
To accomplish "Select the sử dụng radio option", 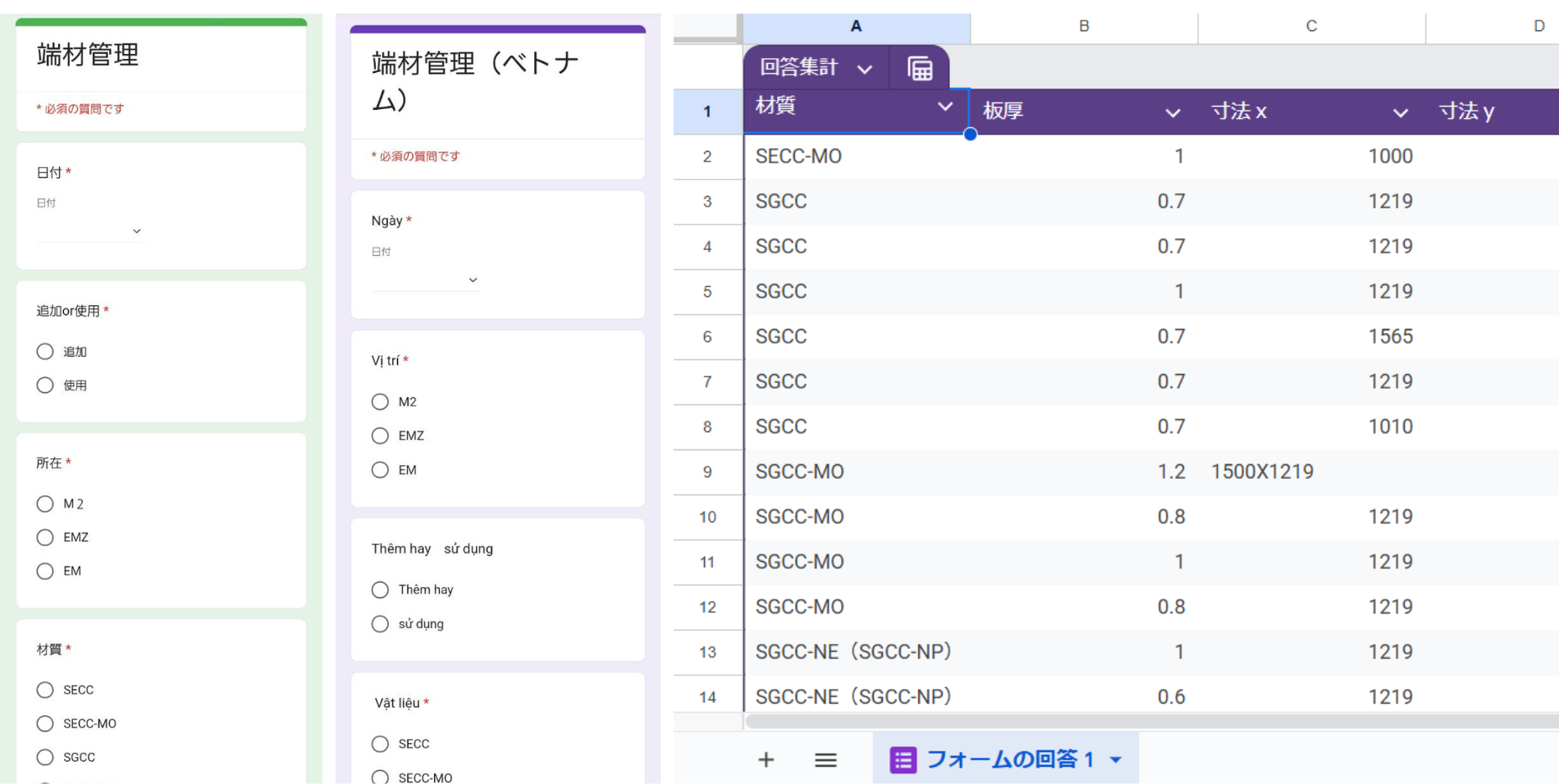I will point(380,624).
